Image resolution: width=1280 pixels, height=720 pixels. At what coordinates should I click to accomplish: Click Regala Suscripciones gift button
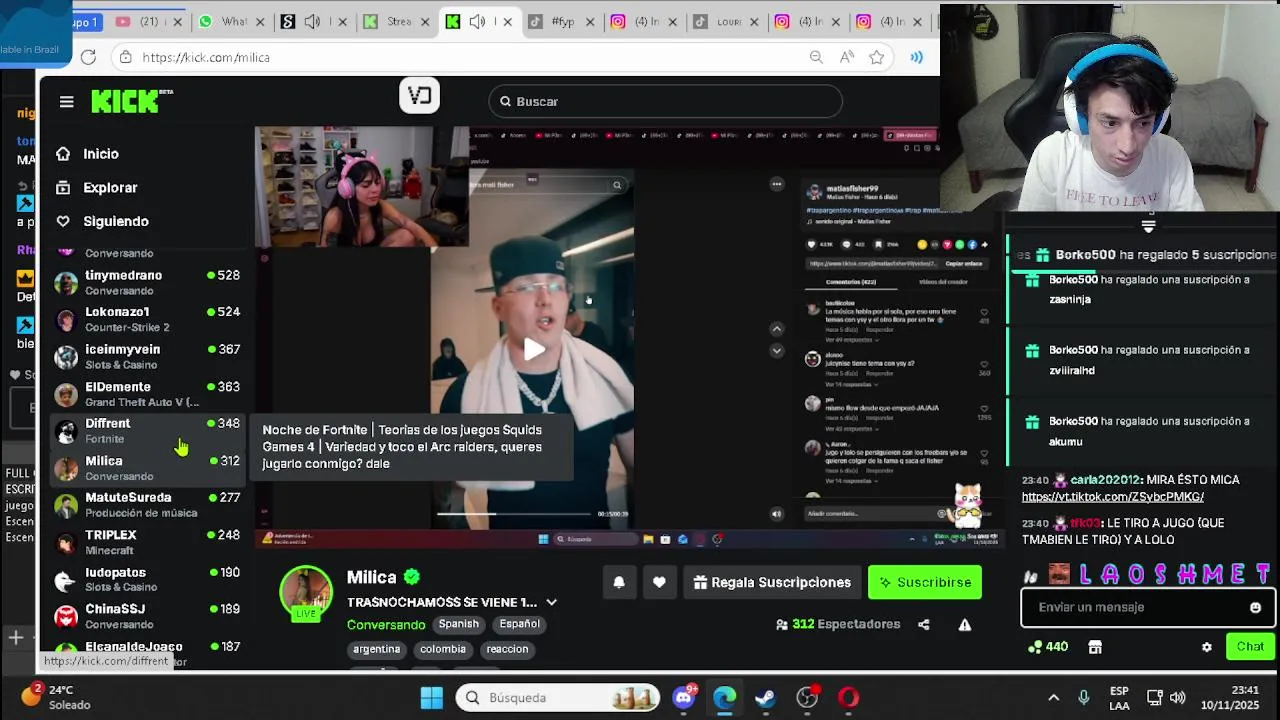(772, 582)
